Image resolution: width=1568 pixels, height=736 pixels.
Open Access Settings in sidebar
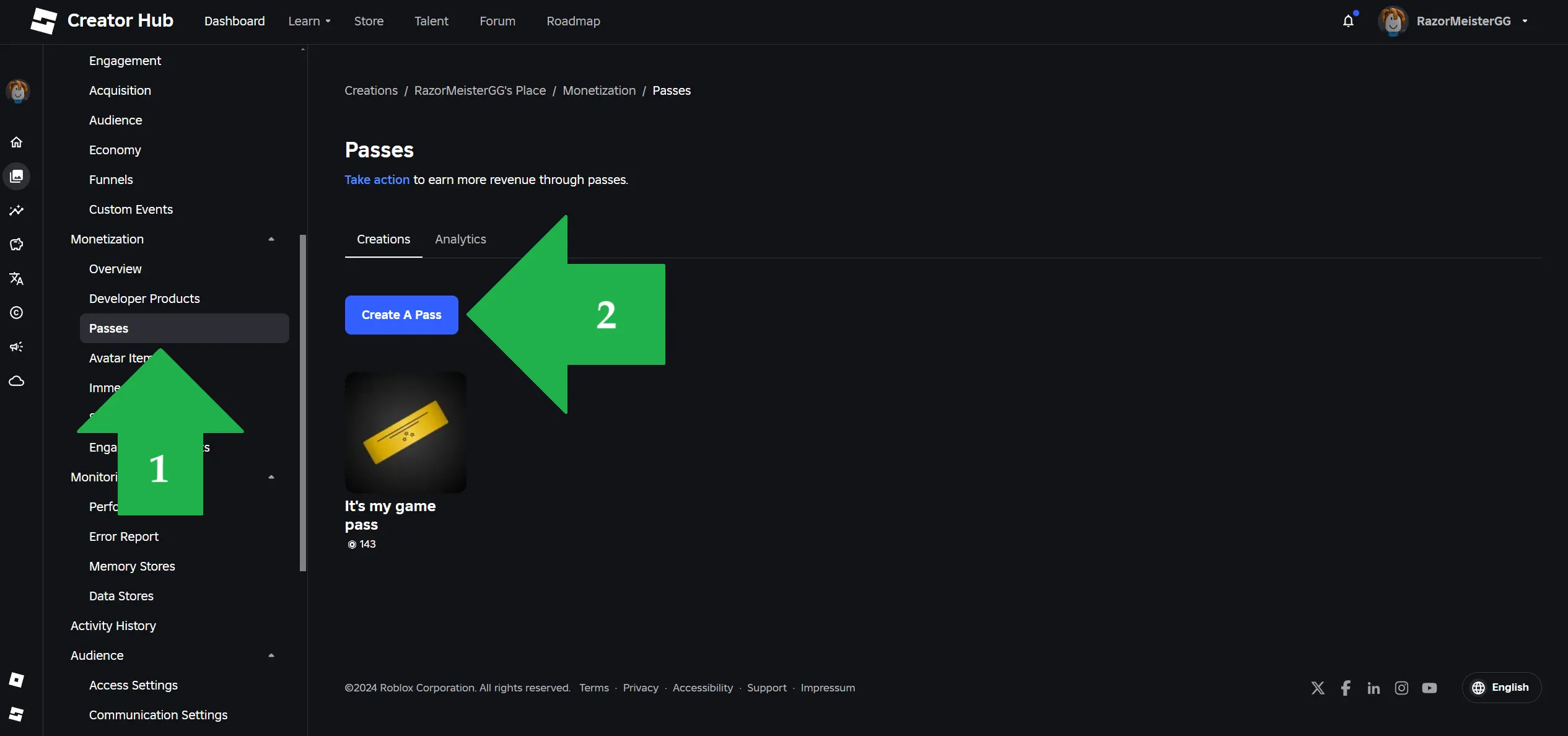click(133, 685)
